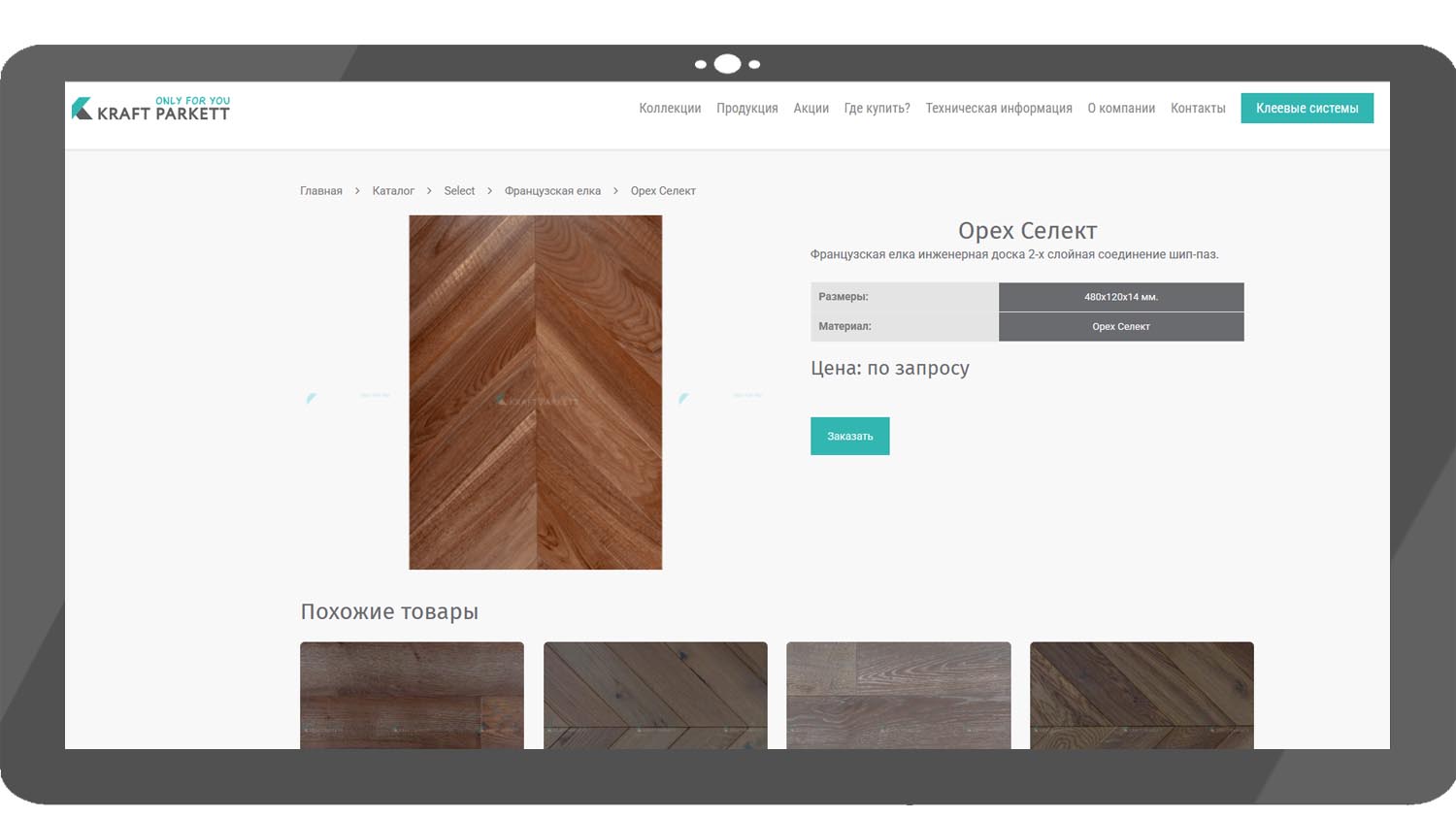Open the Акции page

[x=811, y=109]
